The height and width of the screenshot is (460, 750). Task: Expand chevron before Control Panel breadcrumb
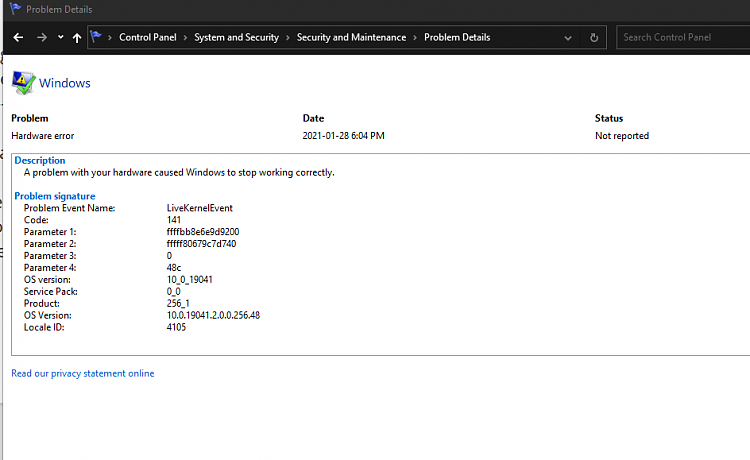110,37
